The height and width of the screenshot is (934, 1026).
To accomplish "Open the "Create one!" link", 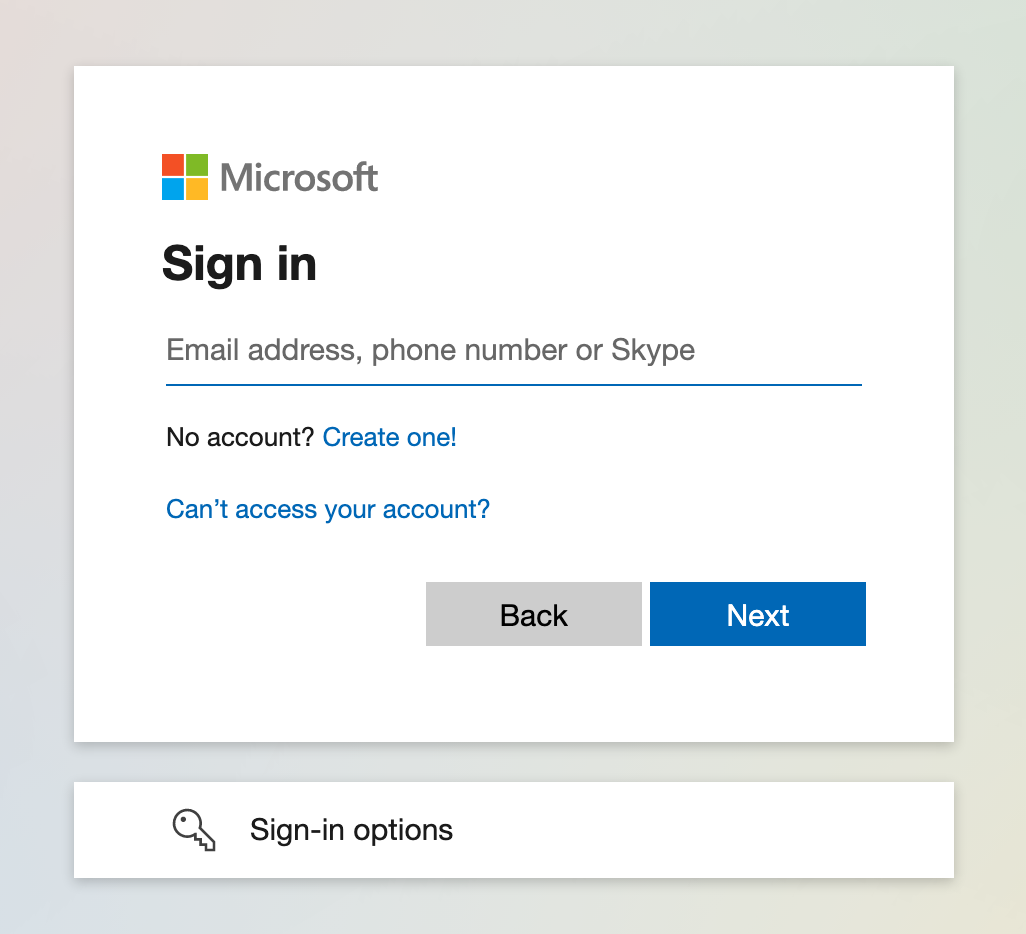I will point(389,437).
